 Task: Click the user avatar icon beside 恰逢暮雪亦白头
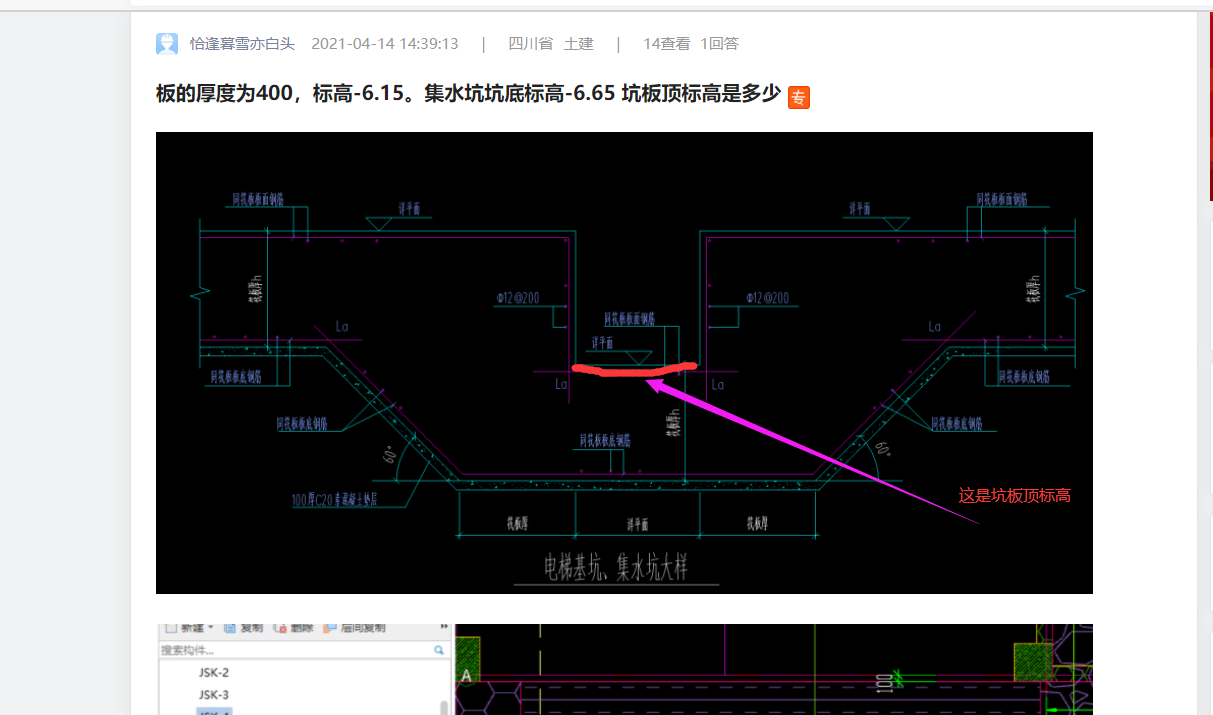167,44
